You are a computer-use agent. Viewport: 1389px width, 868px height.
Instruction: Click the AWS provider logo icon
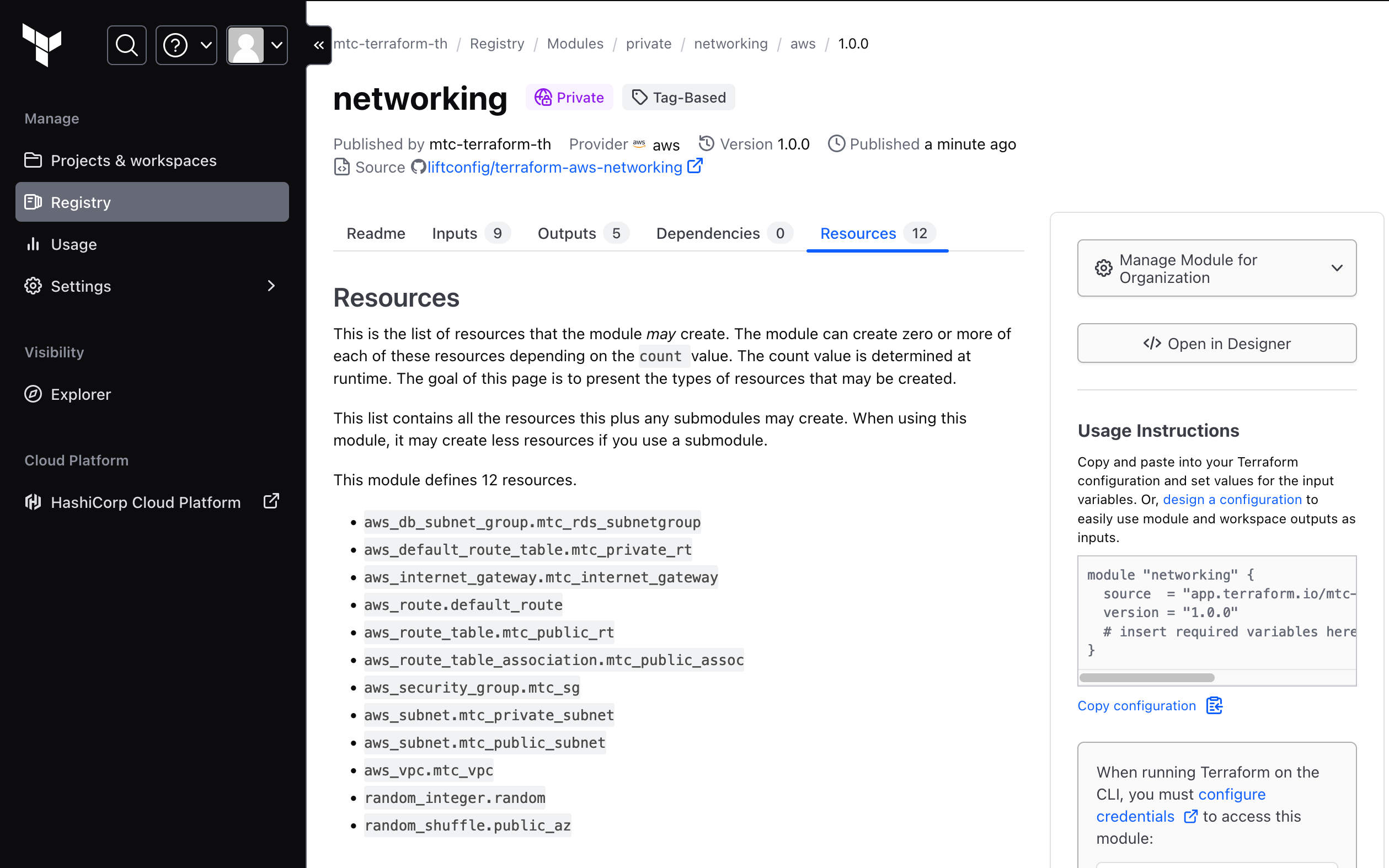[639, 143]
